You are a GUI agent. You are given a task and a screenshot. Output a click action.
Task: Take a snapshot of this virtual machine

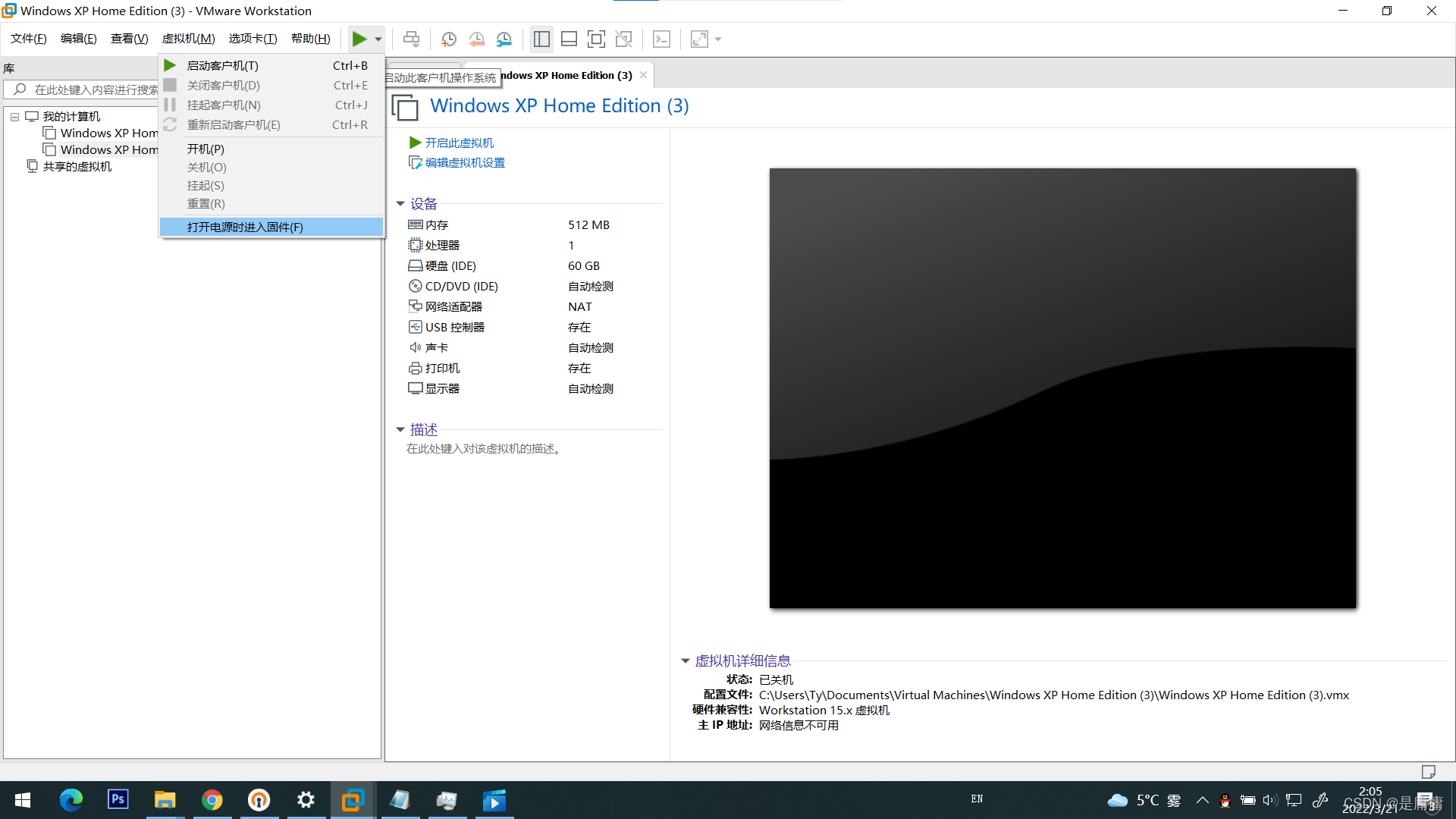pos(449,39)
